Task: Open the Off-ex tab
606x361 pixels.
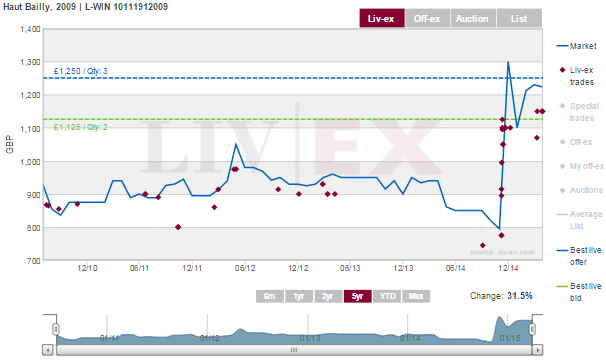Action: pos(427,18)
